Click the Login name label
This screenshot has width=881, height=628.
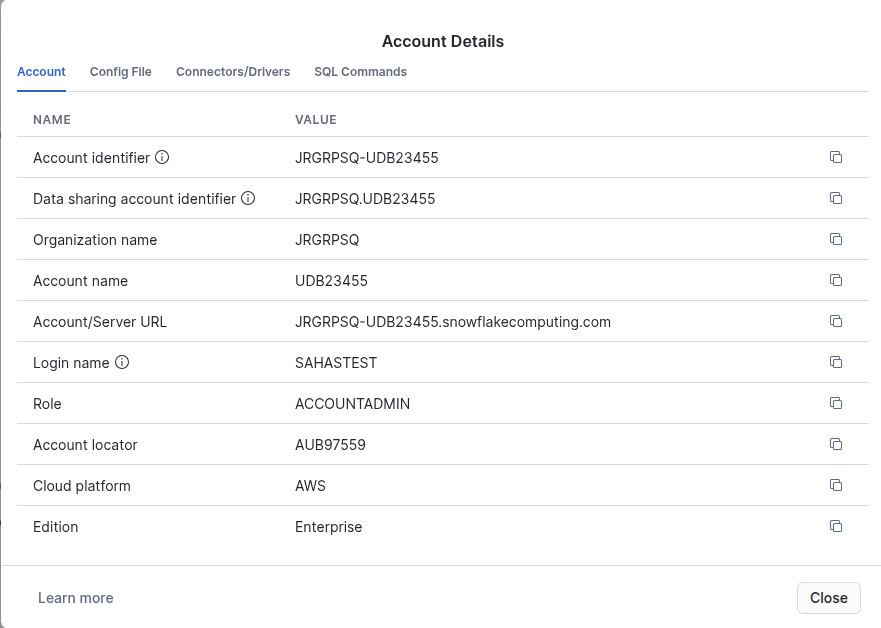pos(71,363)
